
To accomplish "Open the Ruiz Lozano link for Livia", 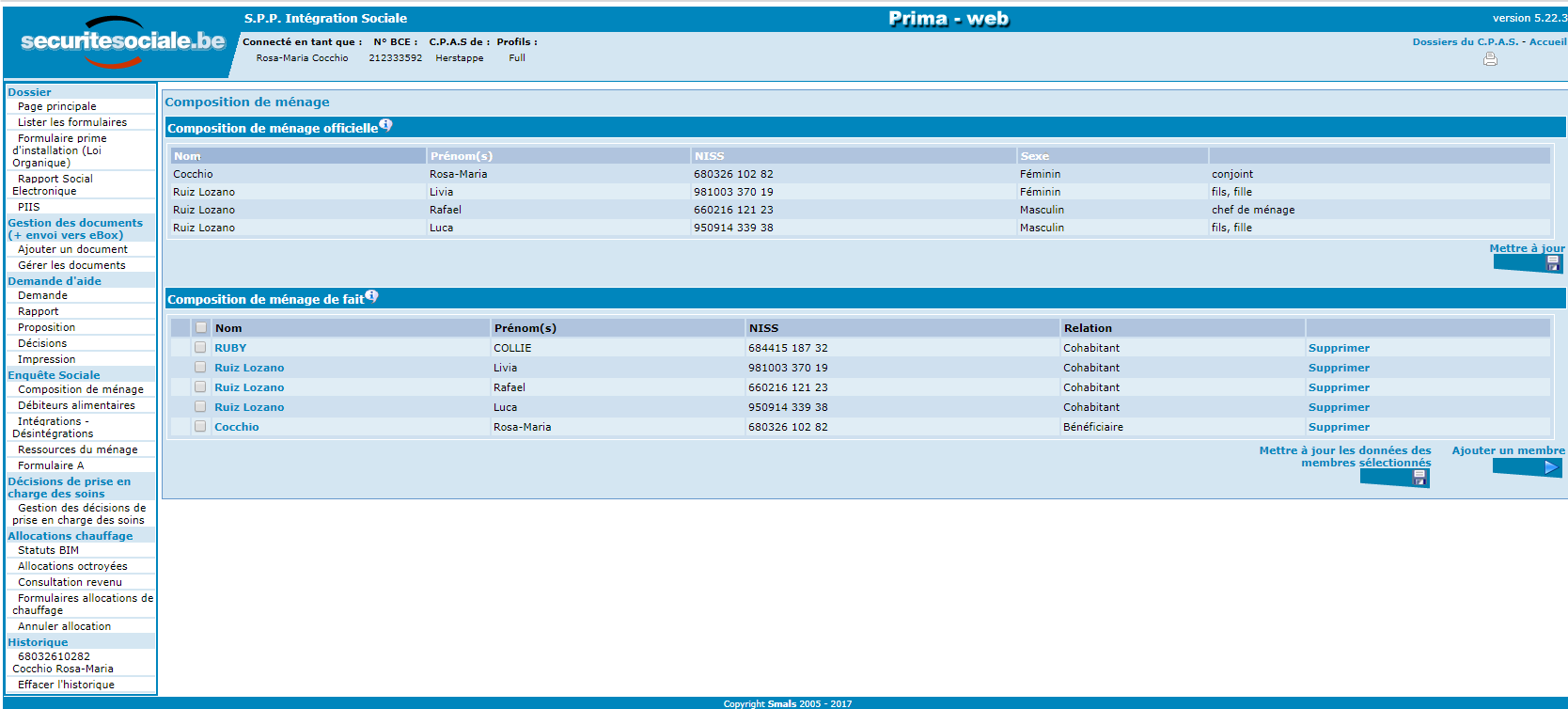I will click(249, 368).
